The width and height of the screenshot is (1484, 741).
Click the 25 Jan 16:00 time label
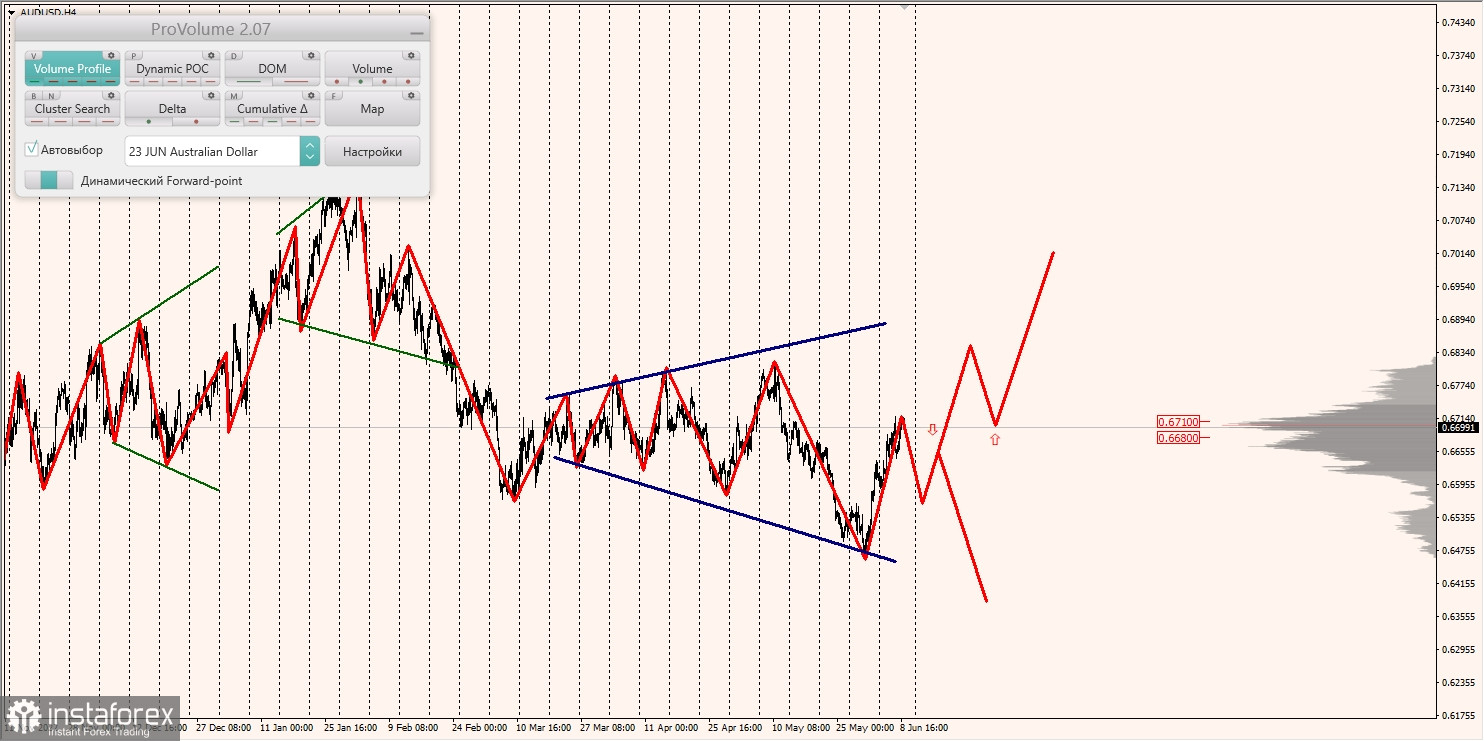point(350,728)
